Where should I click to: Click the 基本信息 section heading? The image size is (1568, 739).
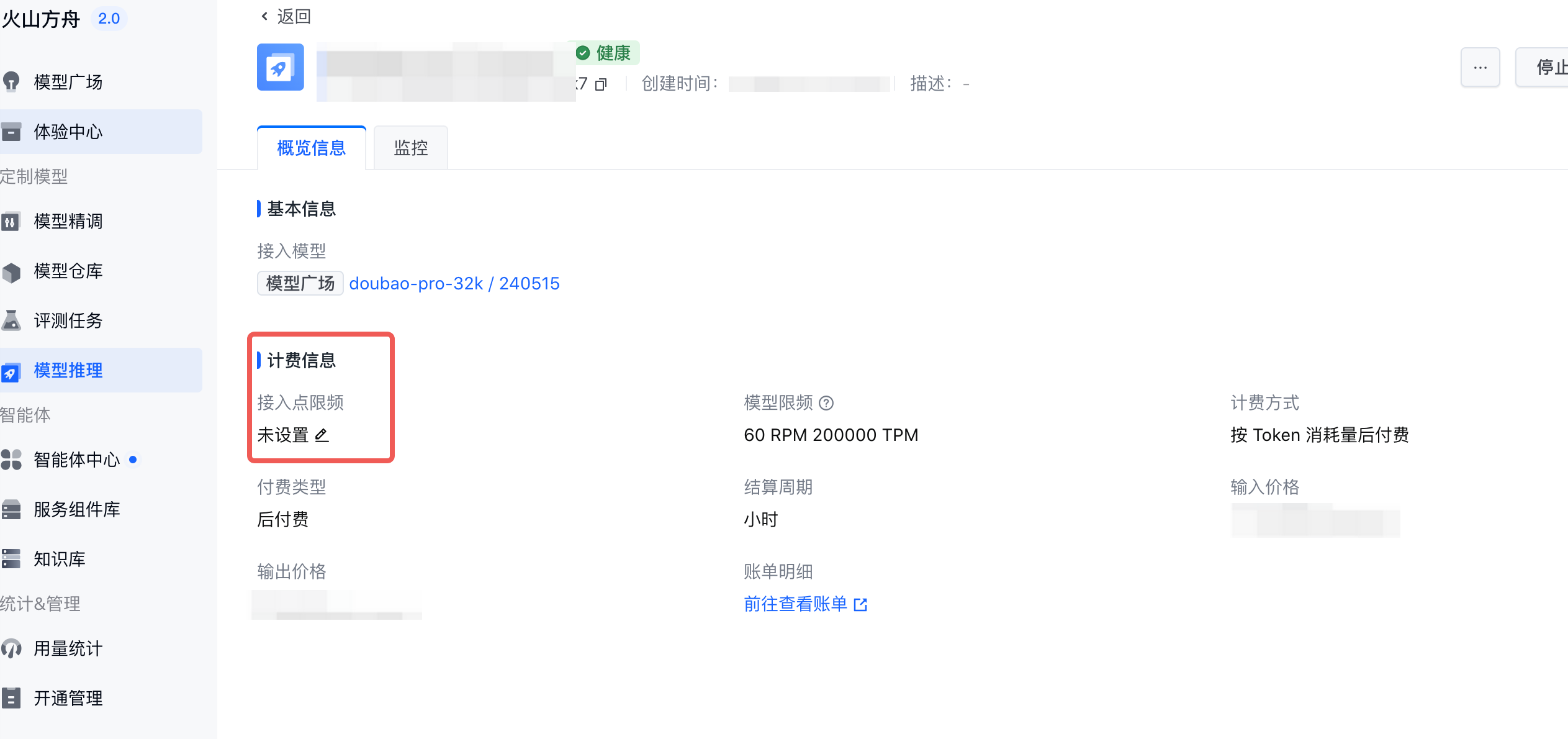pos(302,209)
